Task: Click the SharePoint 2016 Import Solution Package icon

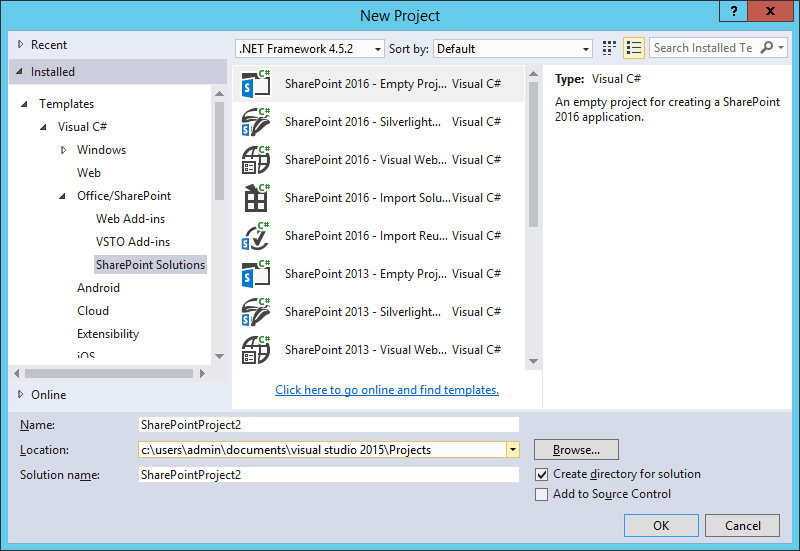Action: [x=256, y=198]
